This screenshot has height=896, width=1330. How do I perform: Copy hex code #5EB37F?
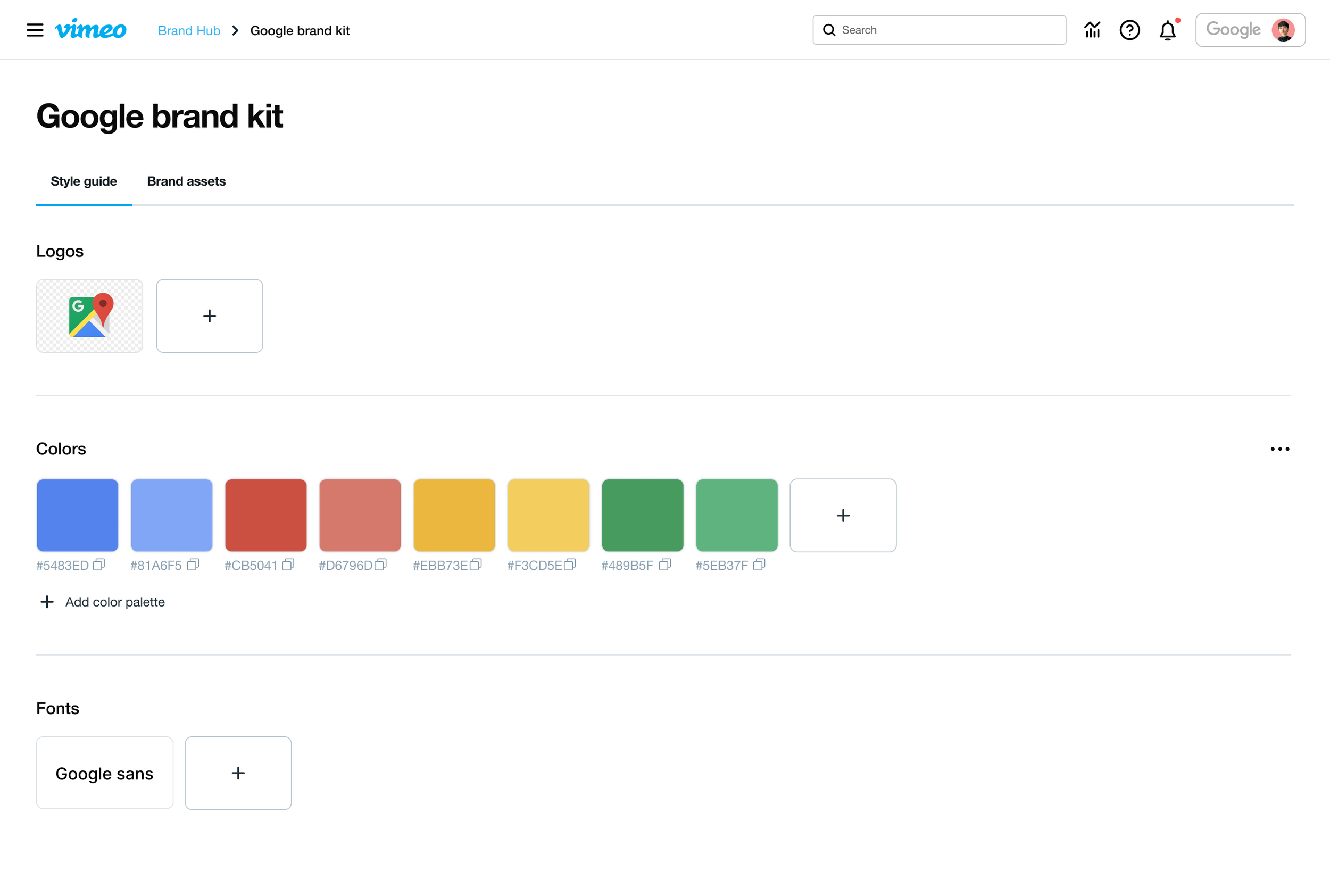pos(759,565)
